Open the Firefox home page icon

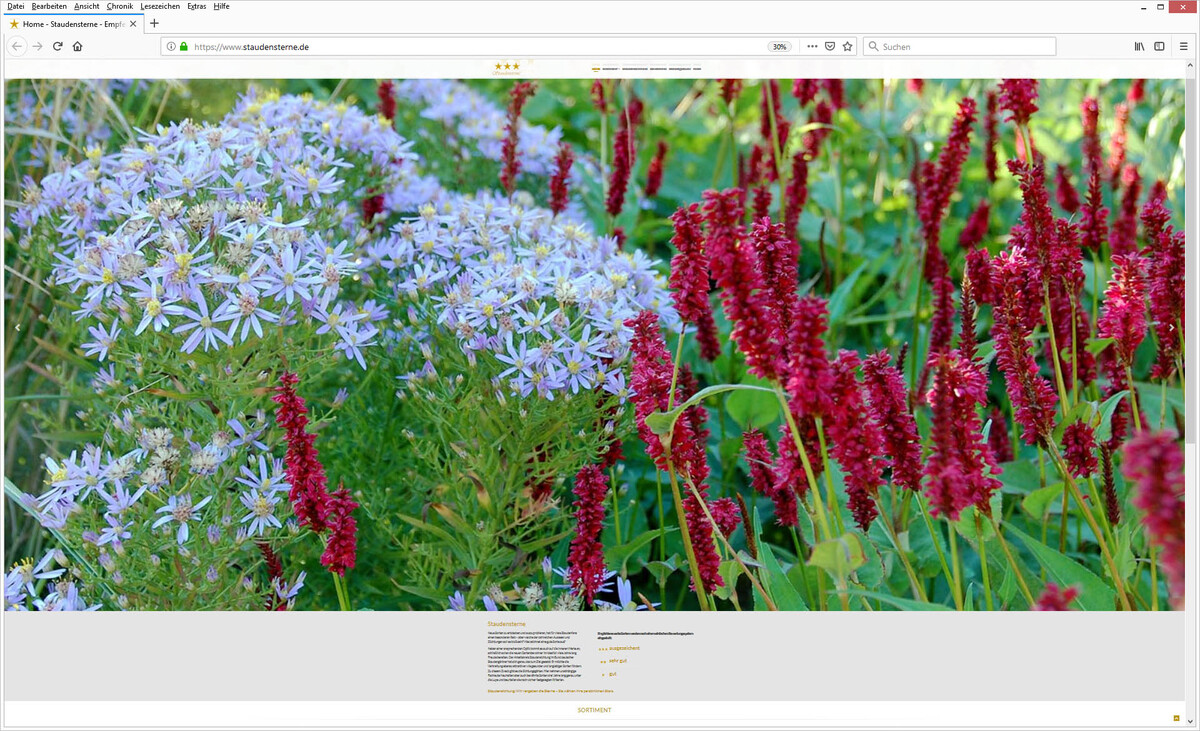[78, 46]
